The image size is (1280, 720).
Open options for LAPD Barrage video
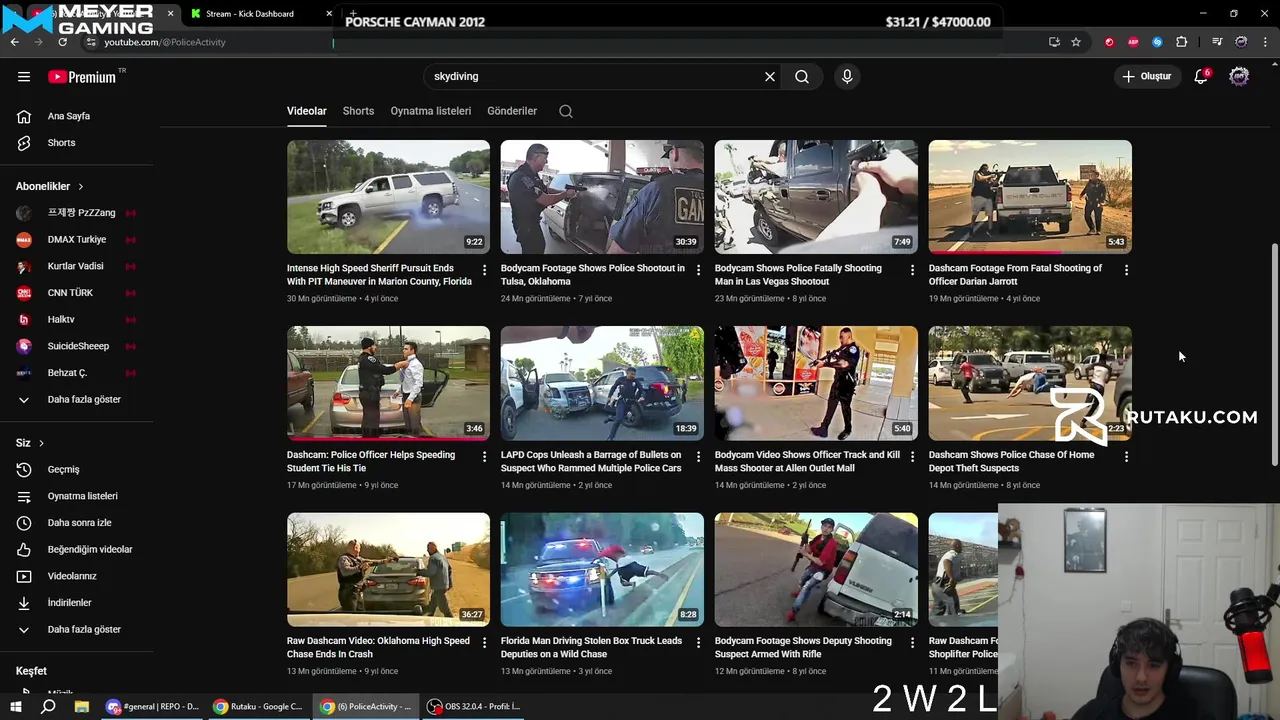click(x=698, y=456)
